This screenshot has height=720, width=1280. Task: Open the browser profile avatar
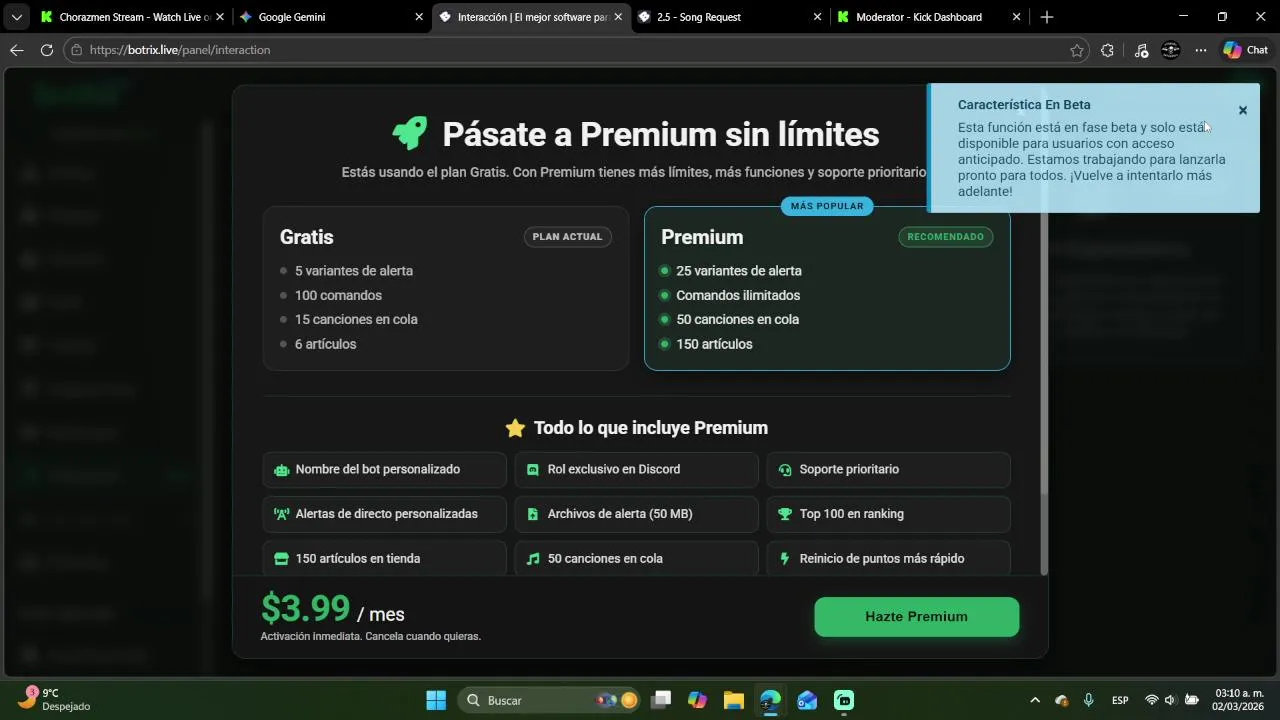[1170, 50]
